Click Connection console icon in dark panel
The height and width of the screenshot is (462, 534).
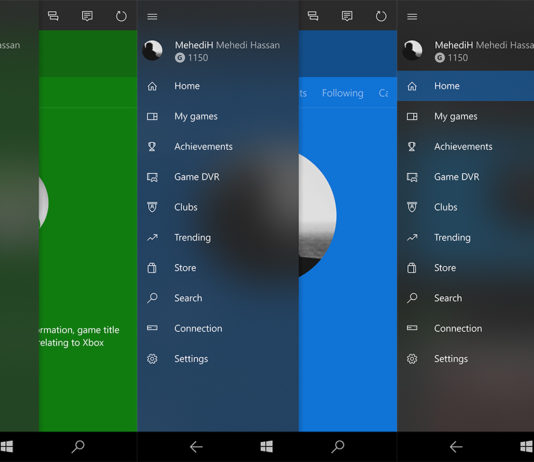click(x=412, y=328)
